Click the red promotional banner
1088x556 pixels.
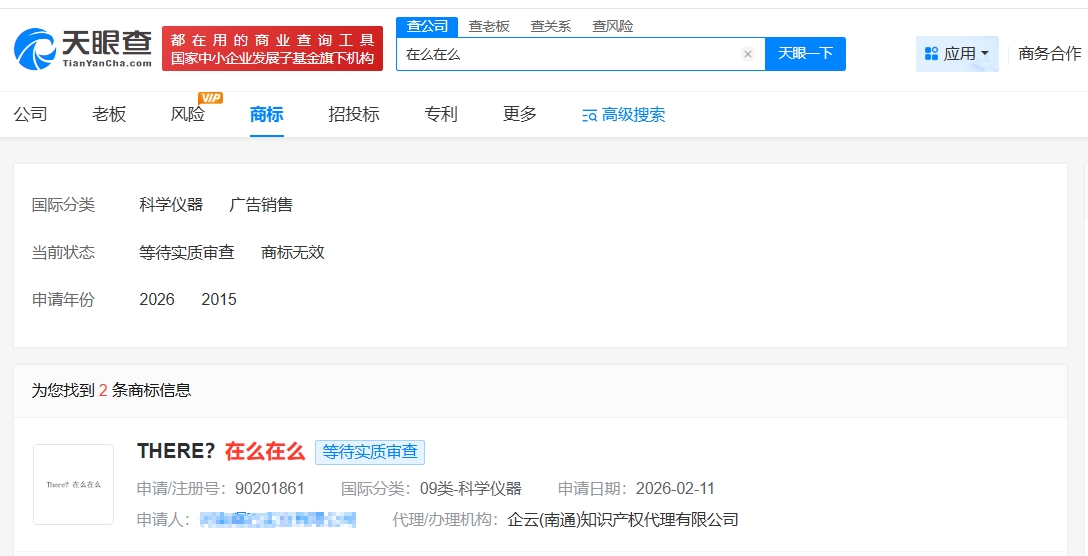pyautogui.click(x=273, y=49)
